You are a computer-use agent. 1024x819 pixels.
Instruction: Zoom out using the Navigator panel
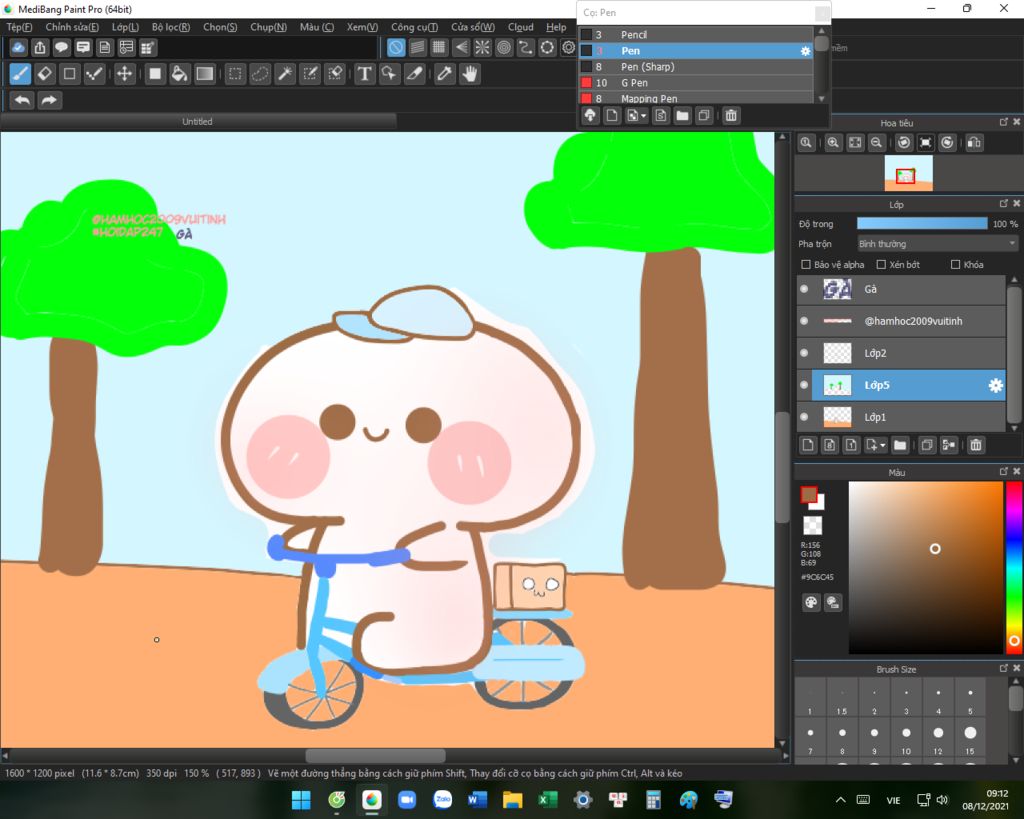876,142
